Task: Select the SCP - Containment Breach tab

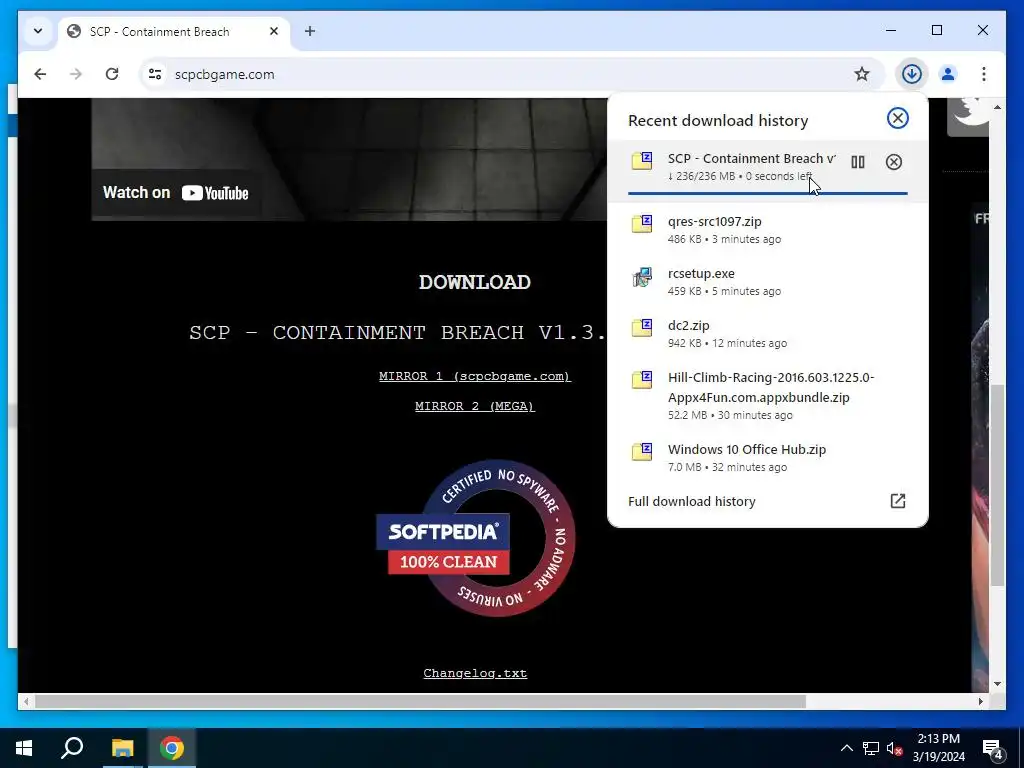Action: pyautogui.click(x=174, y=31)
